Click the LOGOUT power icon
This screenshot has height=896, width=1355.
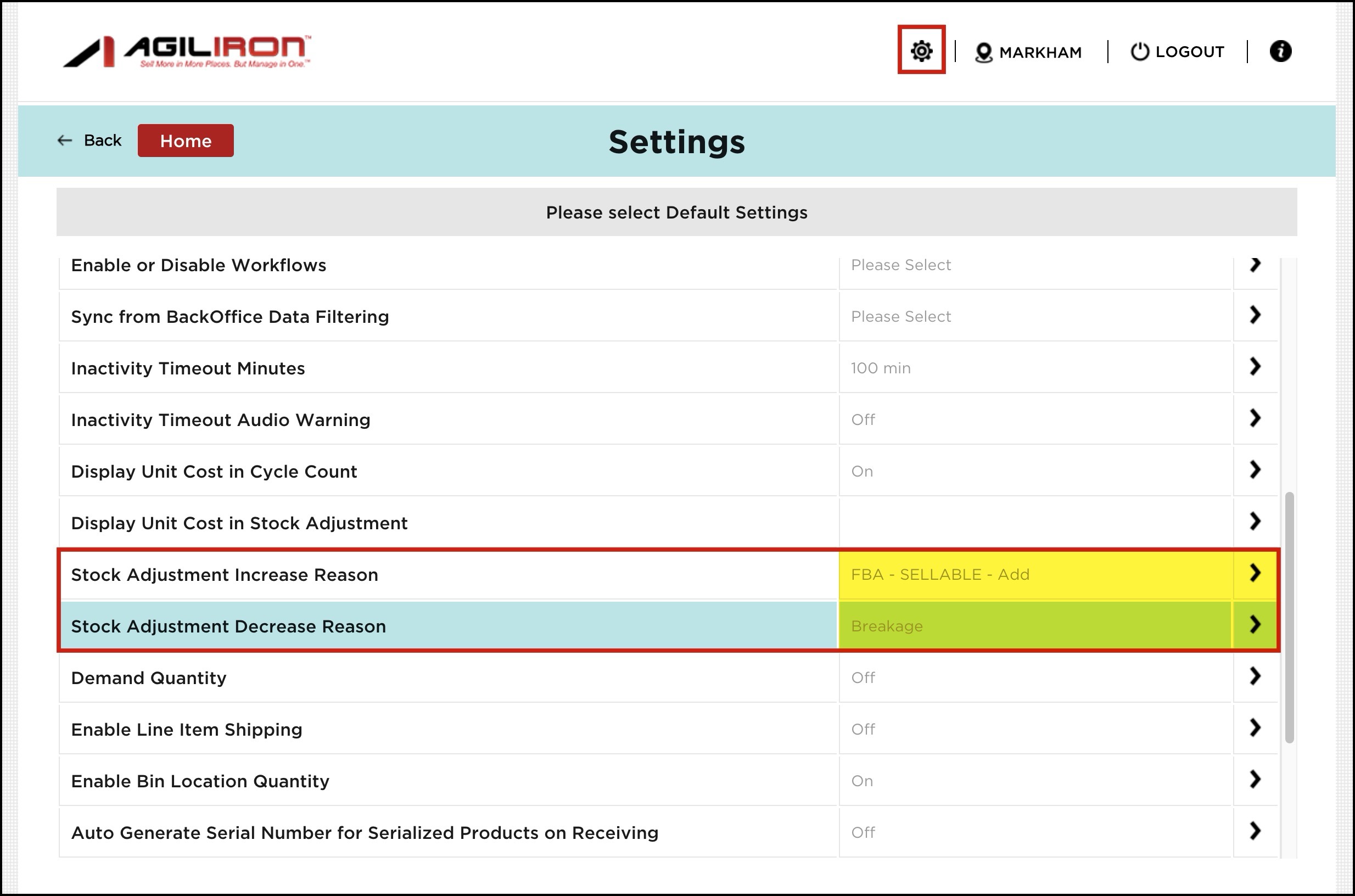(1139, 52)
